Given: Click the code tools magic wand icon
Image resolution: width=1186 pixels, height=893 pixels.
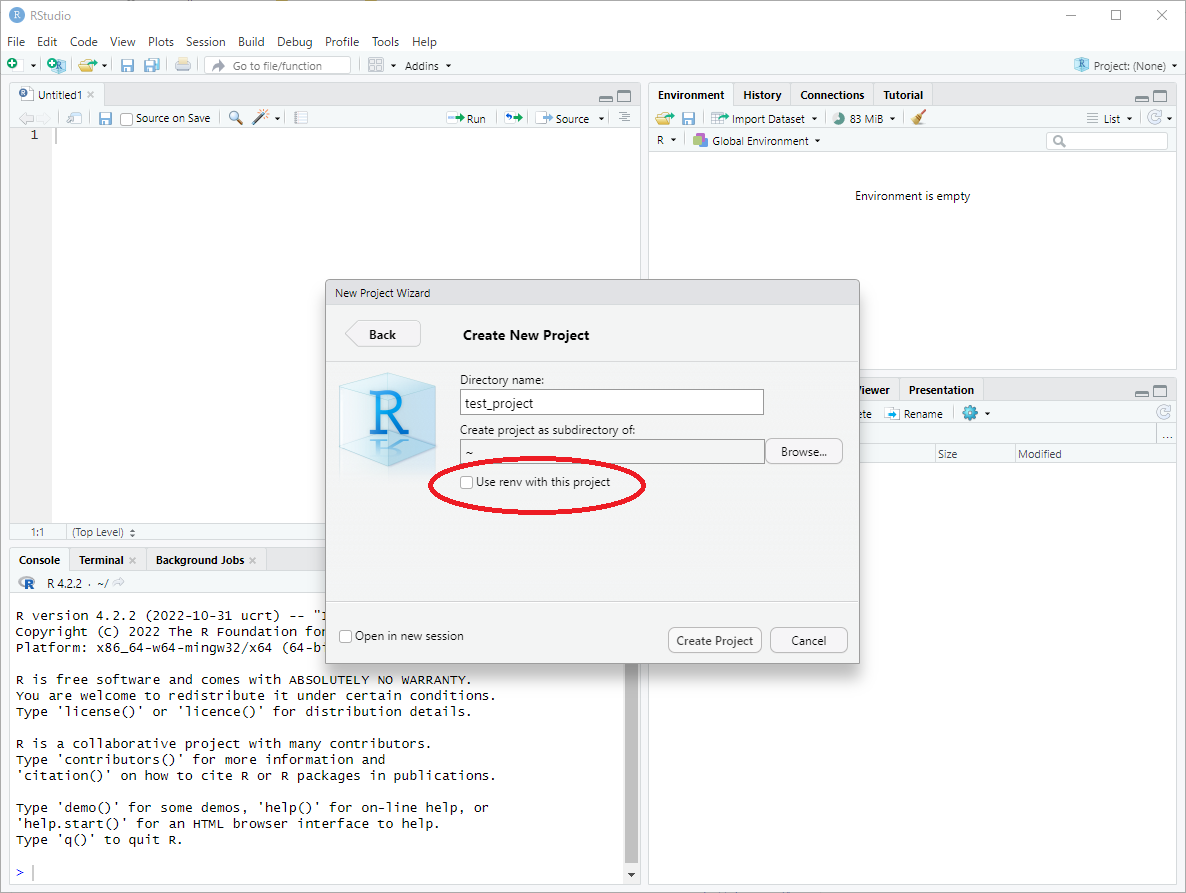Looking at the screenshot, I should [x=261, y=118].
